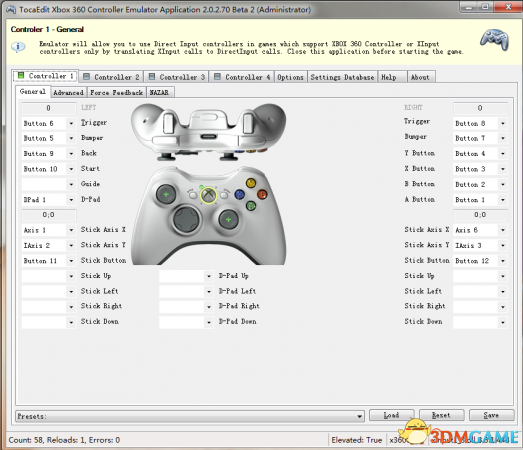Click the Load button

pos(392,415)
